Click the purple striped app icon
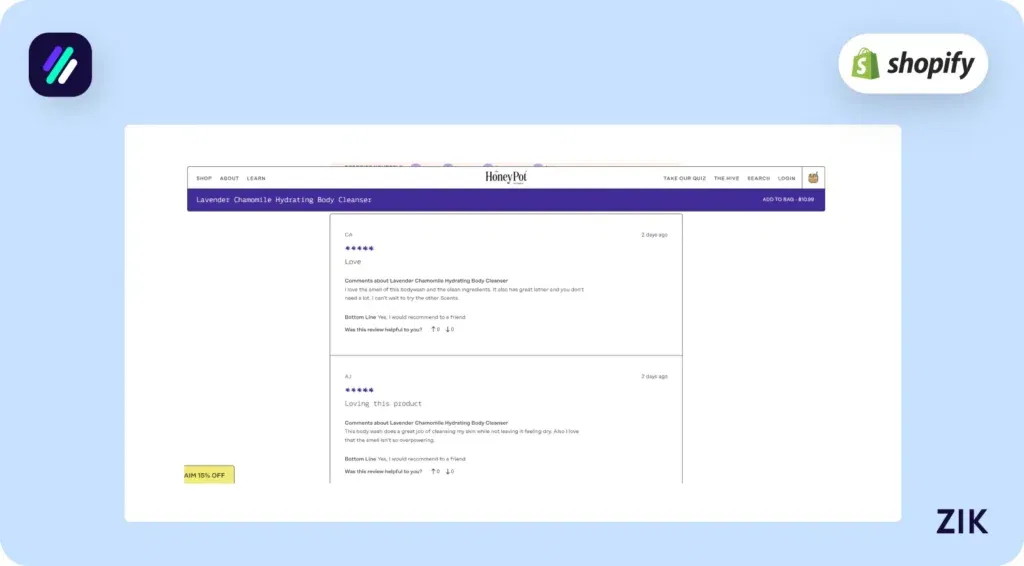 pyautogui.click(x=60, y=65)
